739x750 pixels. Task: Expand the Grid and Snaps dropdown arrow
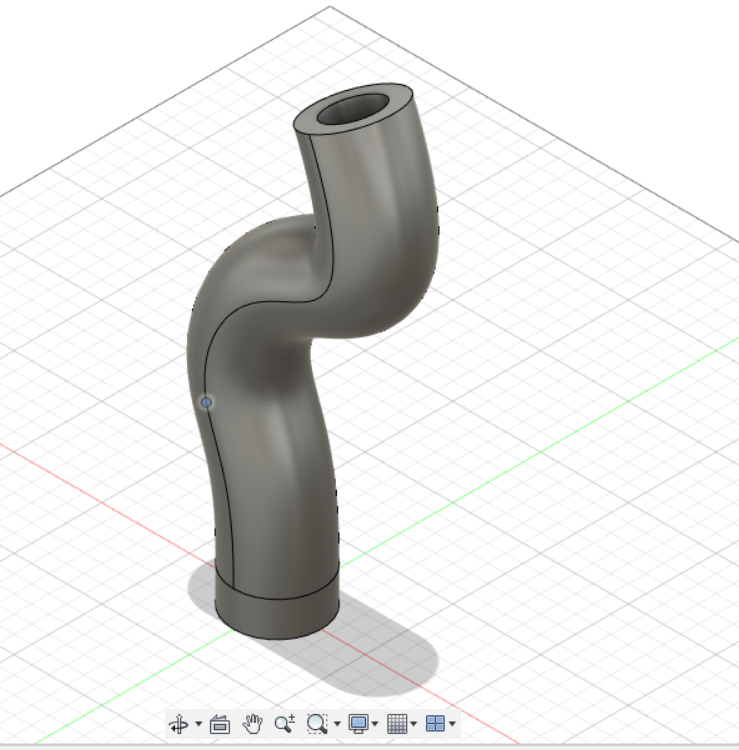coord(413,724)
